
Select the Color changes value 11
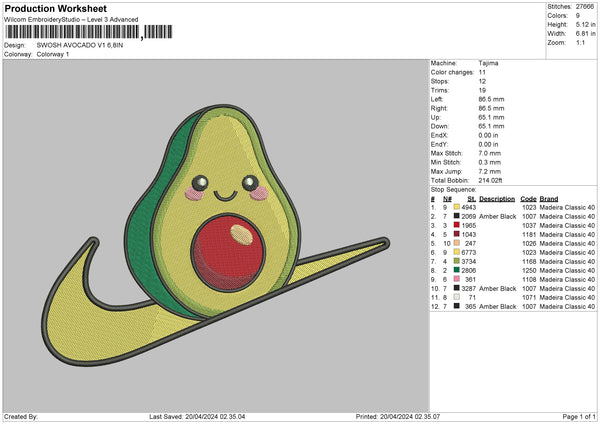(x=482, y=72)
